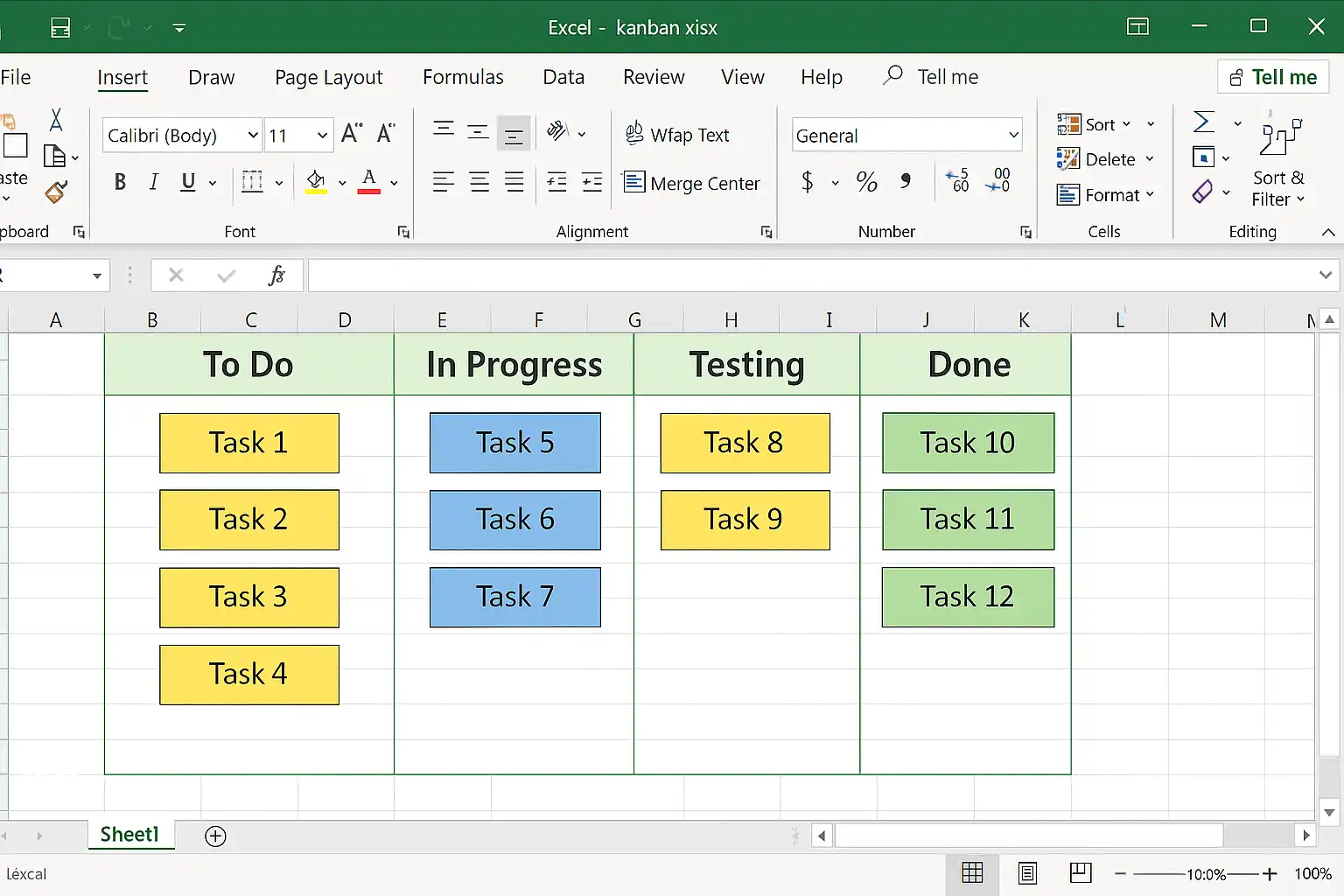Toggle Bold formatting
Image resolution: width=1344 pixels, height=896 pixels.
click(120, 182)
